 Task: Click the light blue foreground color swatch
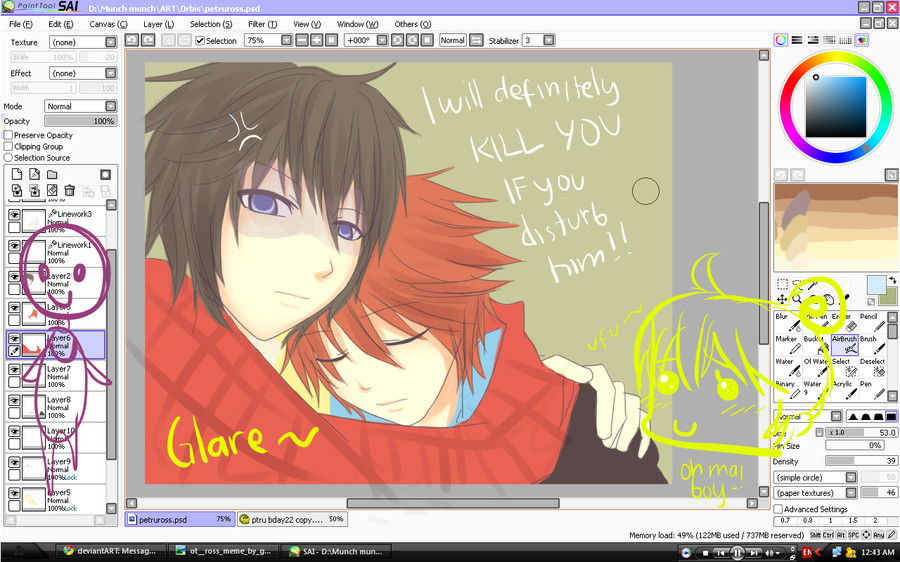tap(876, 284)
